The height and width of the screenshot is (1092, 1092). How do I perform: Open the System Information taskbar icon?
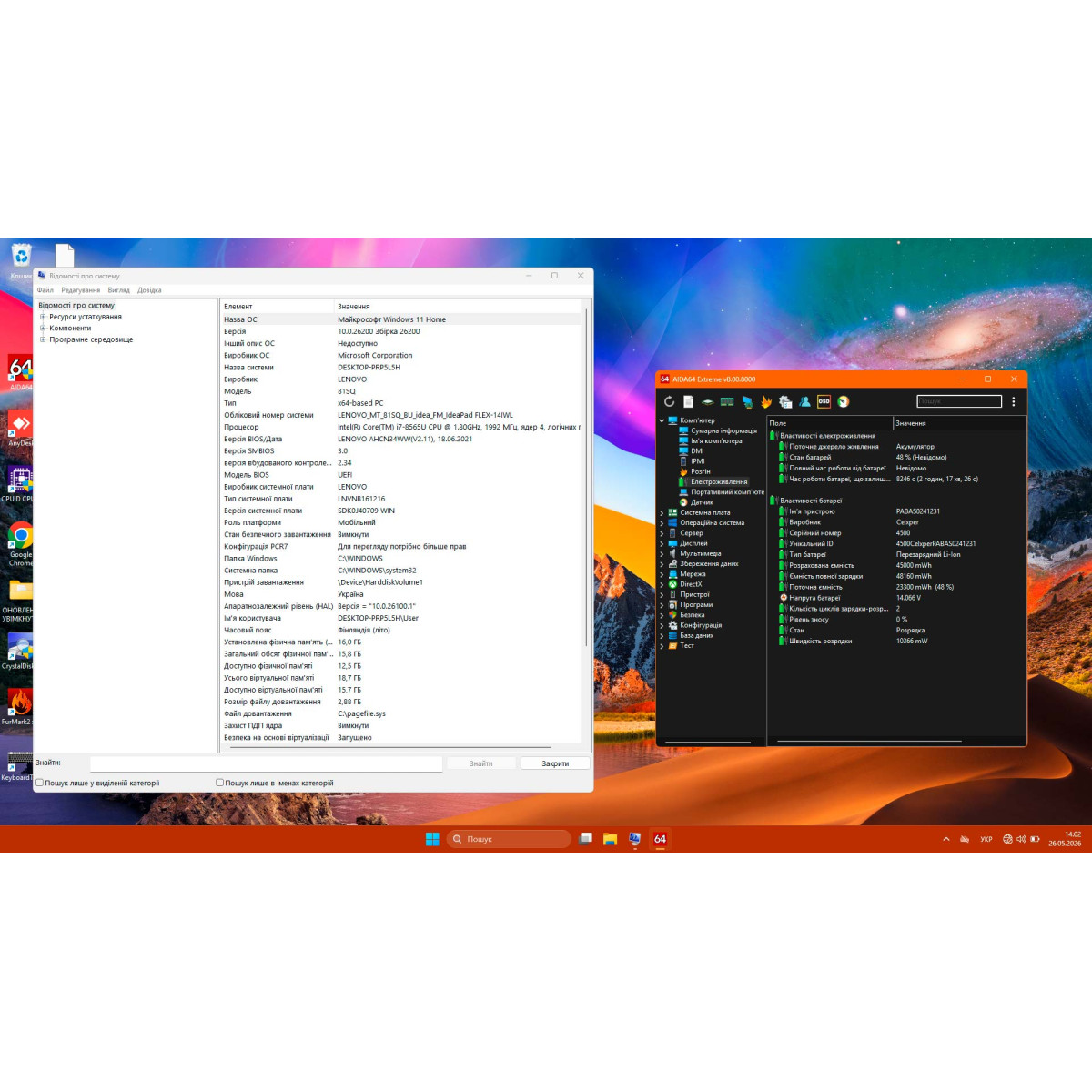pyautogui.click(x=634, y=839)
